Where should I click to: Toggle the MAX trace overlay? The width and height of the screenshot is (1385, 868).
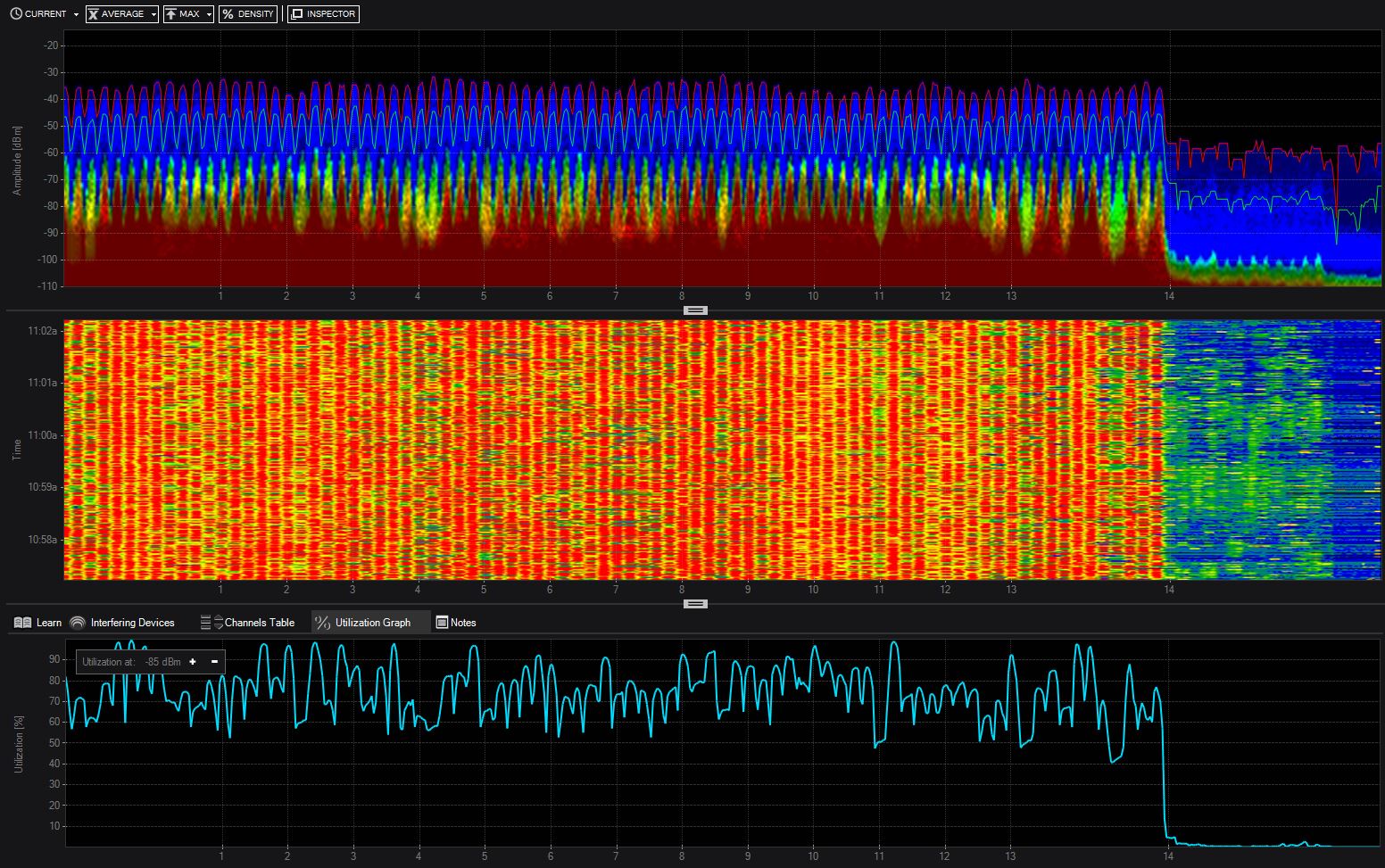[189, 14]
